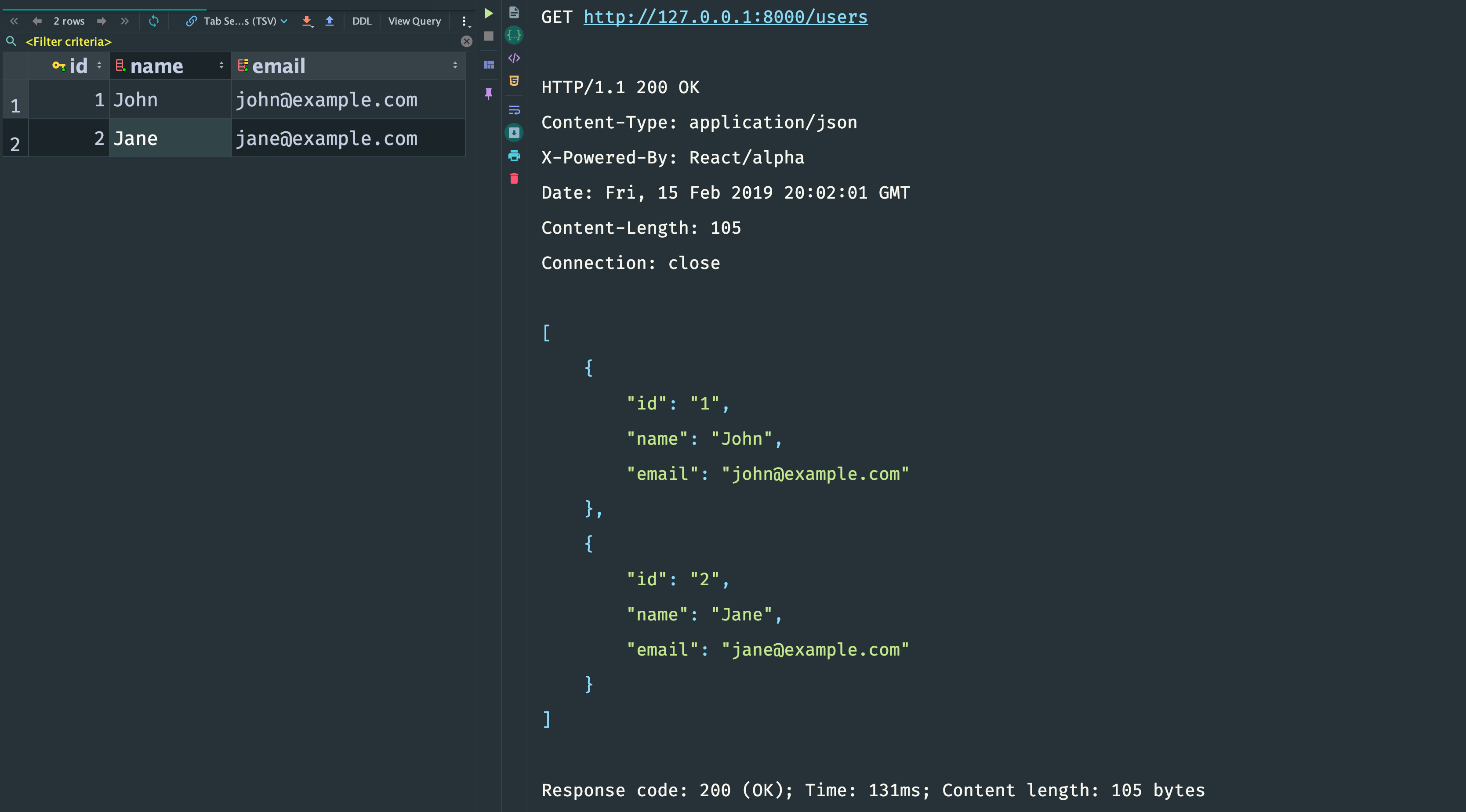Screen dimensions: 1466x812
Task: Select the Jane name cell
Action: 170,138
